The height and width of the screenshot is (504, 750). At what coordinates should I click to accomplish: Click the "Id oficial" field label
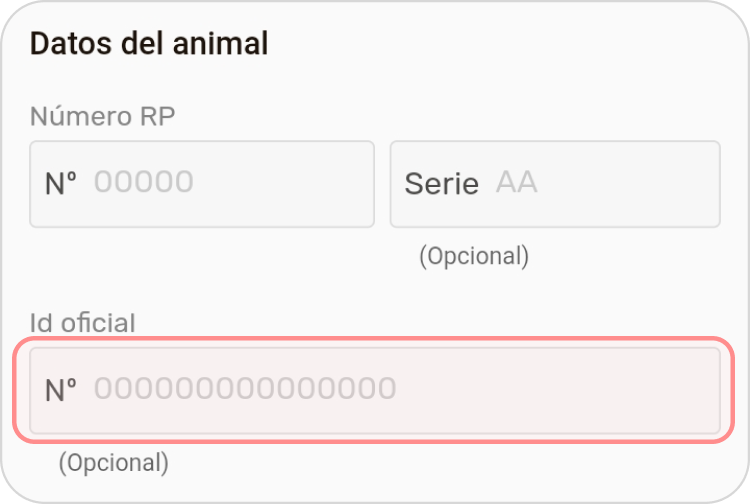[x=82, y=323]
